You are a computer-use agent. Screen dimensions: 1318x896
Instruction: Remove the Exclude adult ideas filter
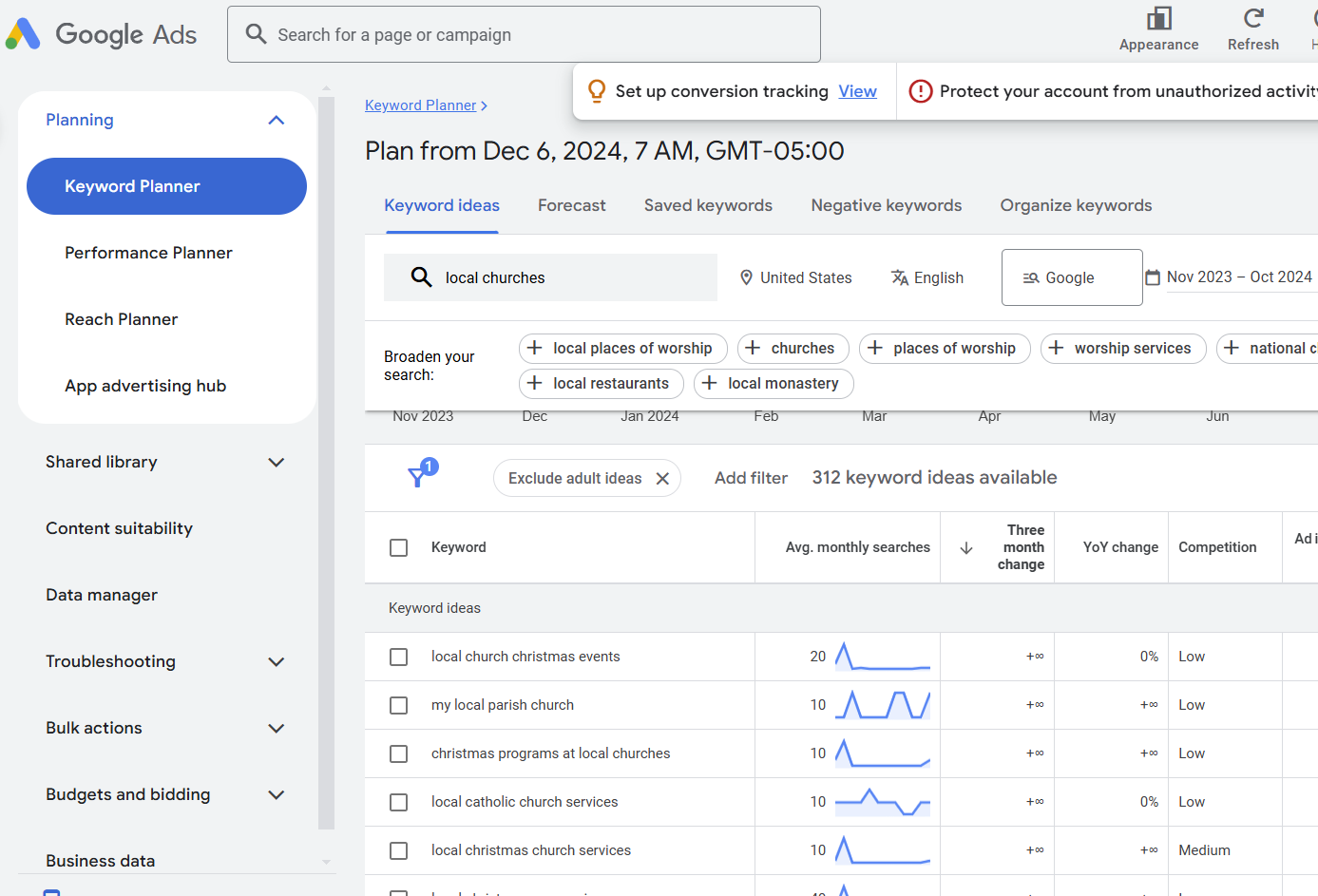(662, 478)
